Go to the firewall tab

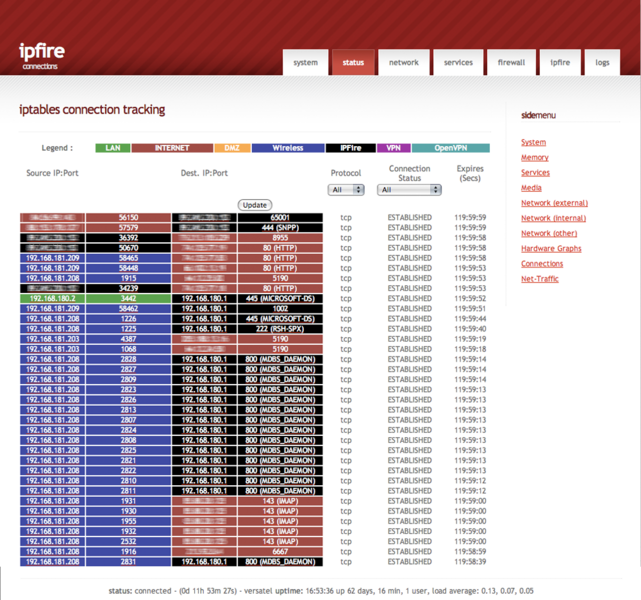tap(511, 62)
